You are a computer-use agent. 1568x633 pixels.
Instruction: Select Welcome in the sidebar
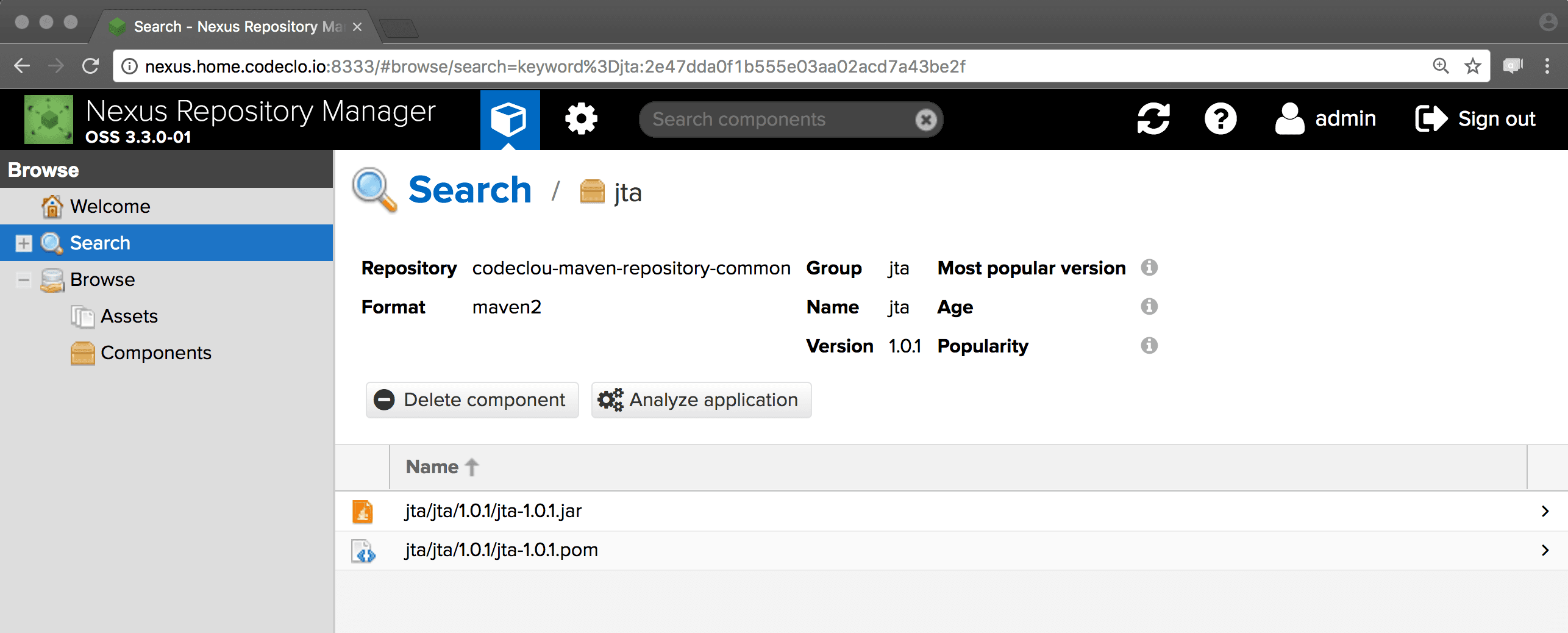click(110, 207)
